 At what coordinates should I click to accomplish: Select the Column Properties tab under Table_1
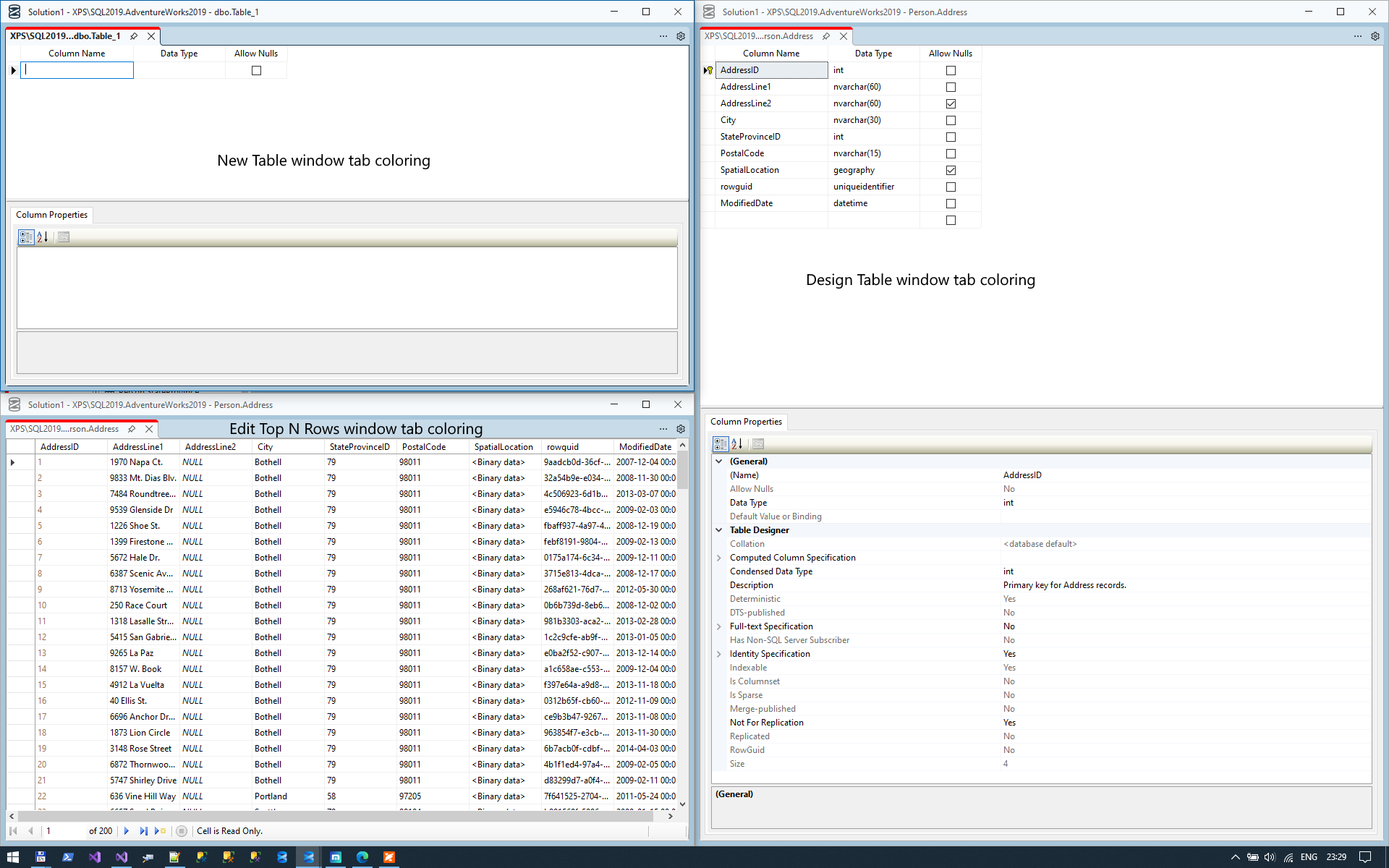51,215
